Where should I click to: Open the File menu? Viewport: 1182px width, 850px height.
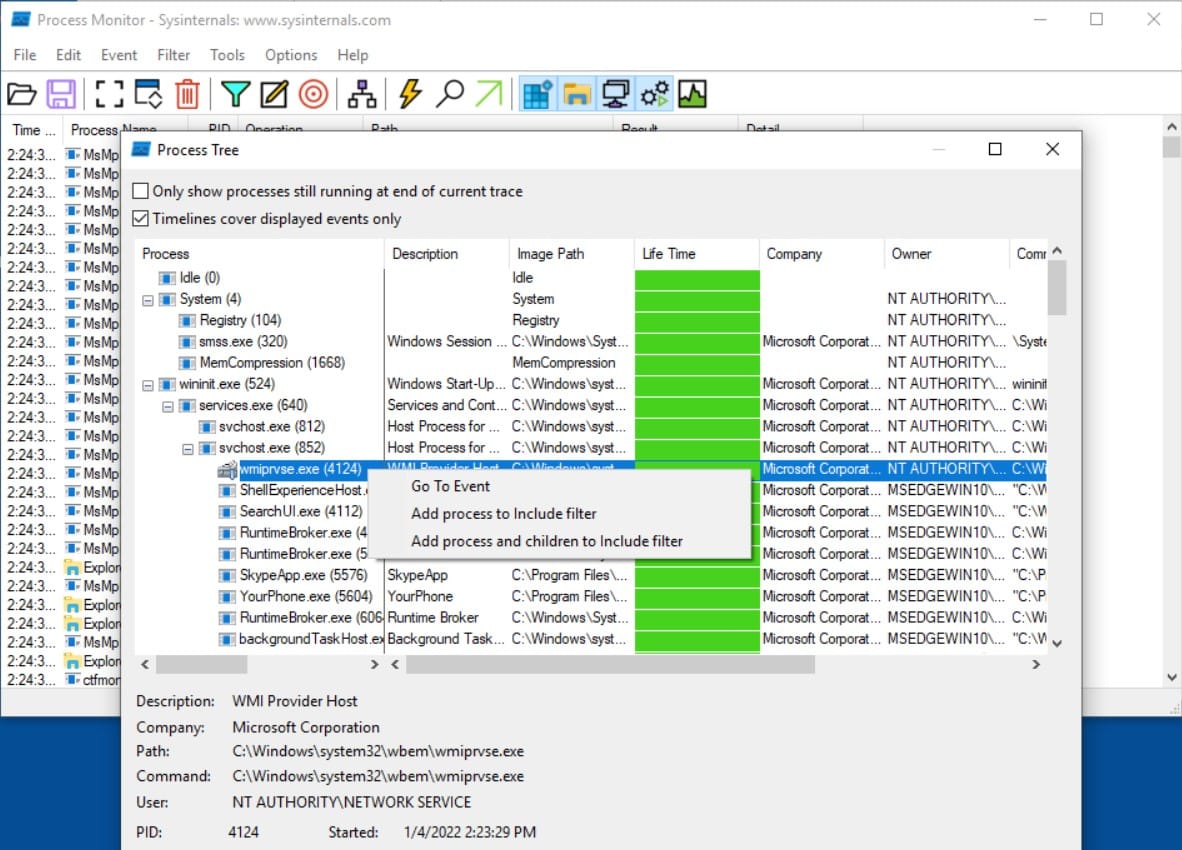tap(25, 55)
